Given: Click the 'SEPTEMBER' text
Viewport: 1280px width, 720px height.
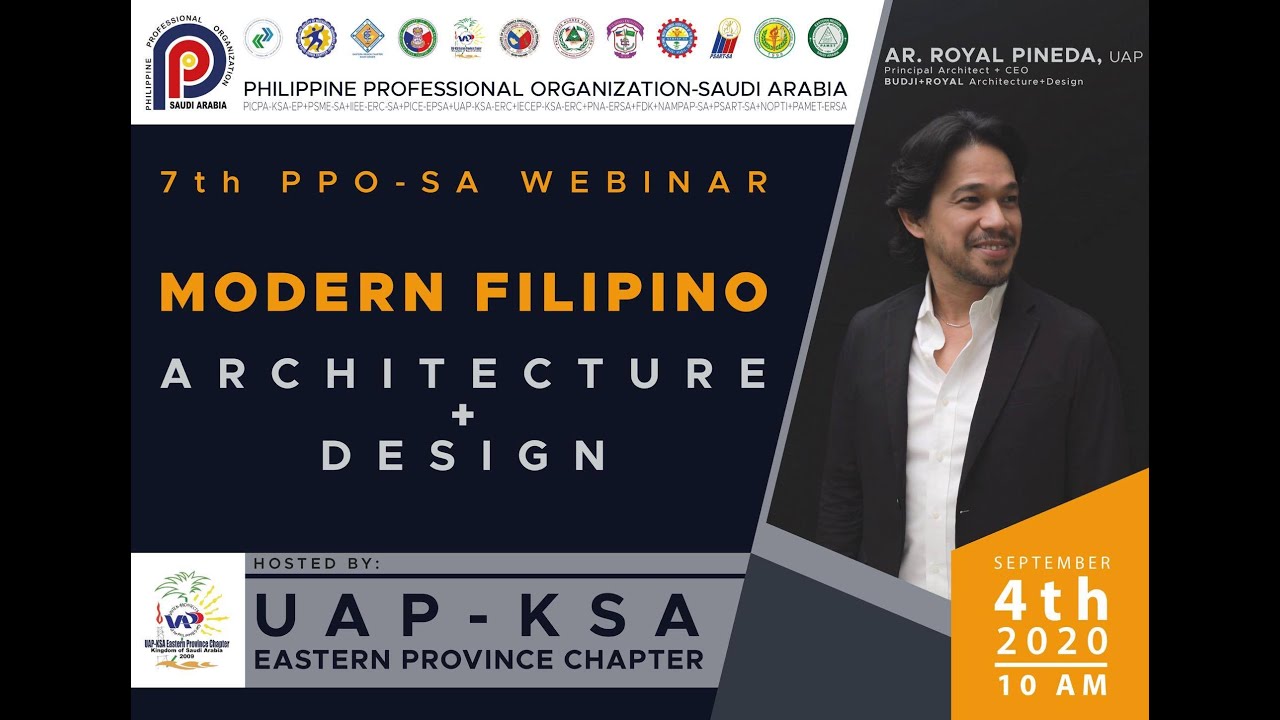Looking at the screenshot, I should [1052, 563].
